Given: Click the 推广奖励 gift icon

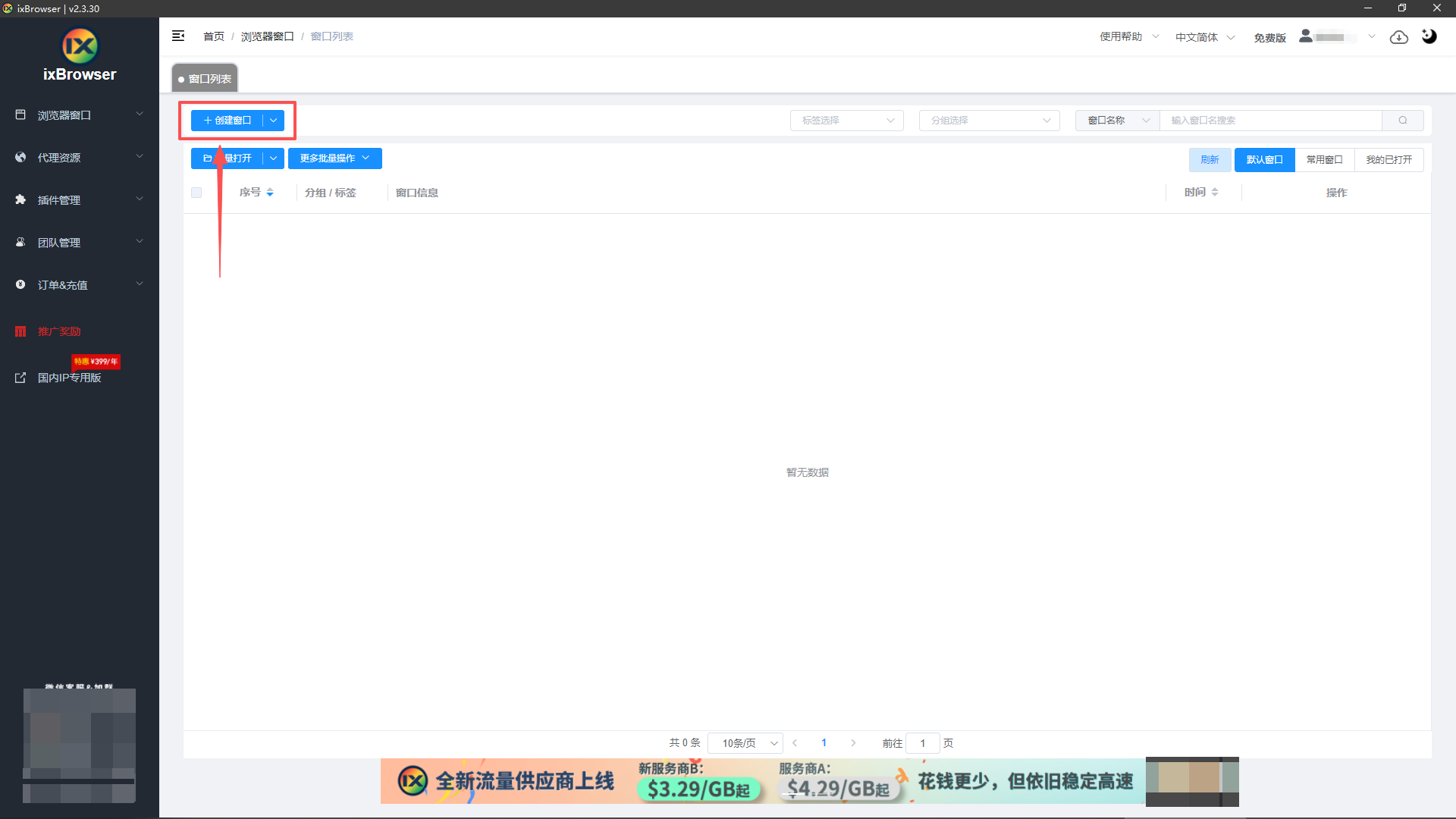Looking at the screenshot, I should click(x=20, y=331).
